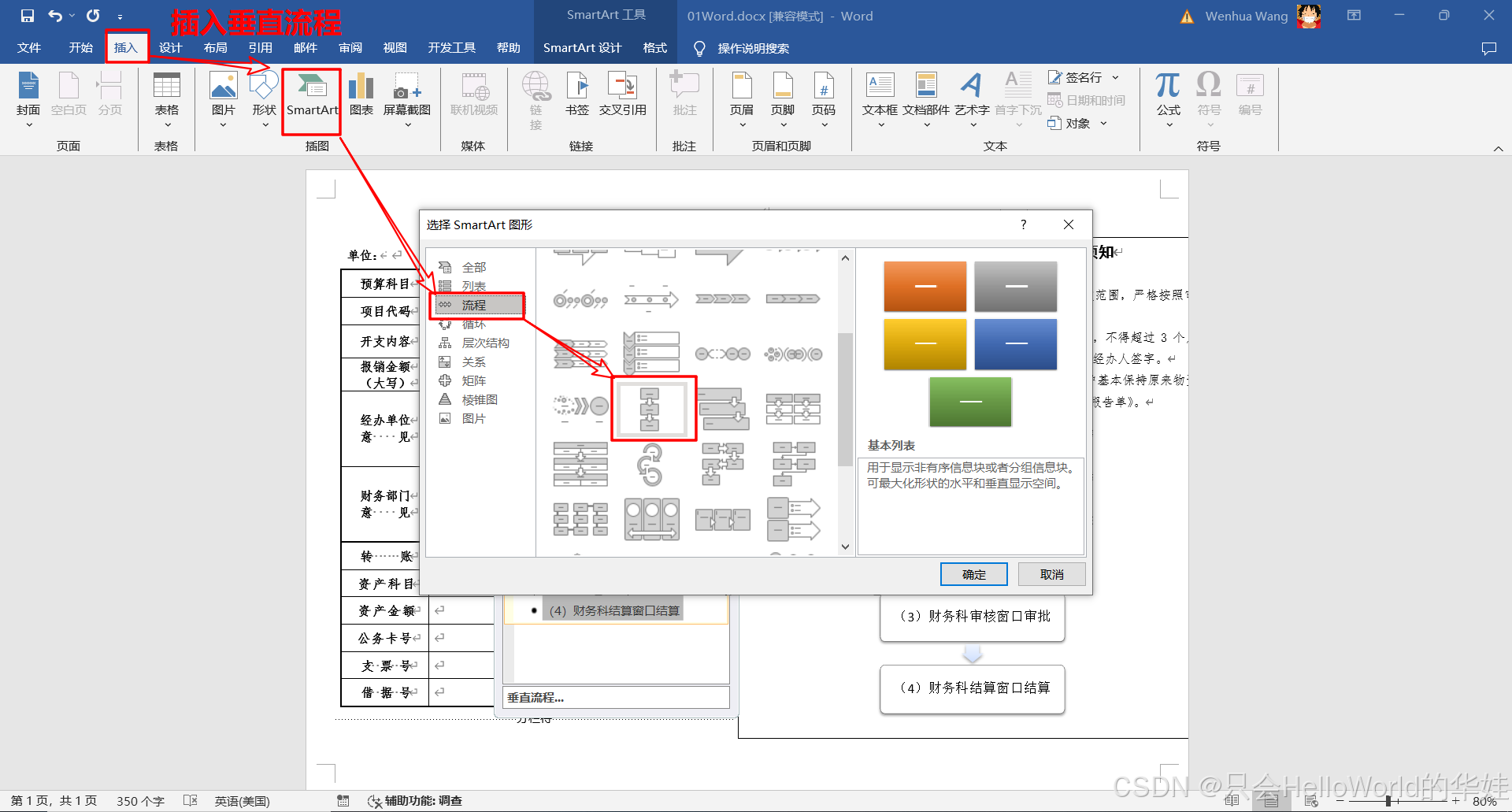Open the 文件 file tab
The width and height of the screenshot is (1512, 812).
click(29, 48)
